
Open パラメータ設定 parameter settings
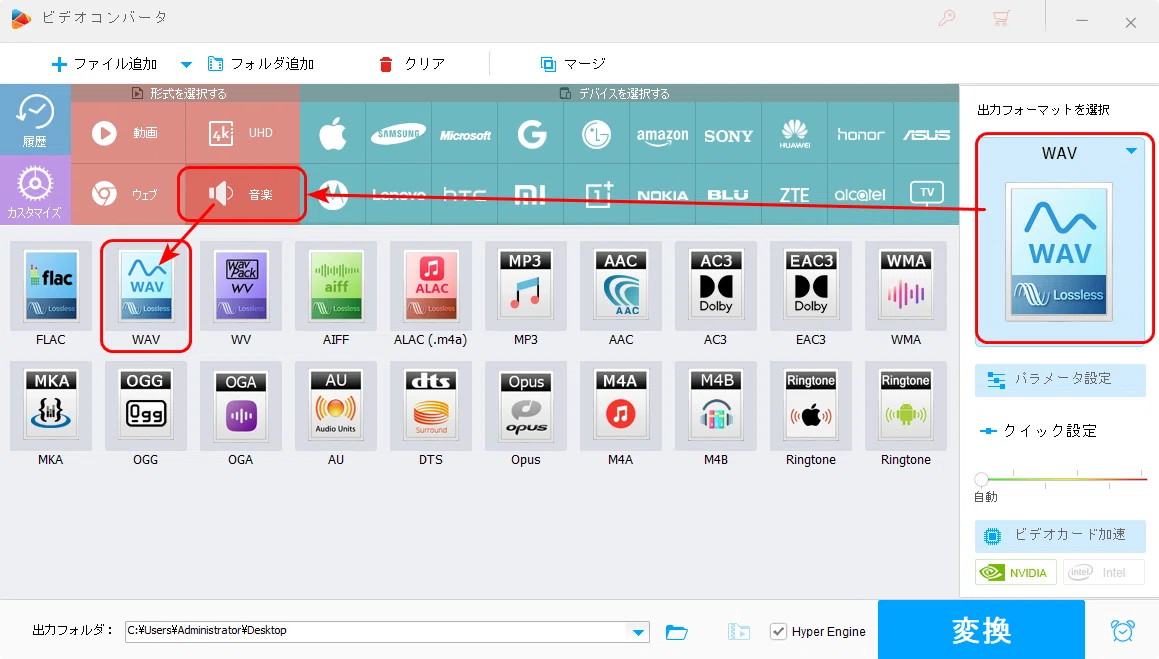[x=1060, y=380]
